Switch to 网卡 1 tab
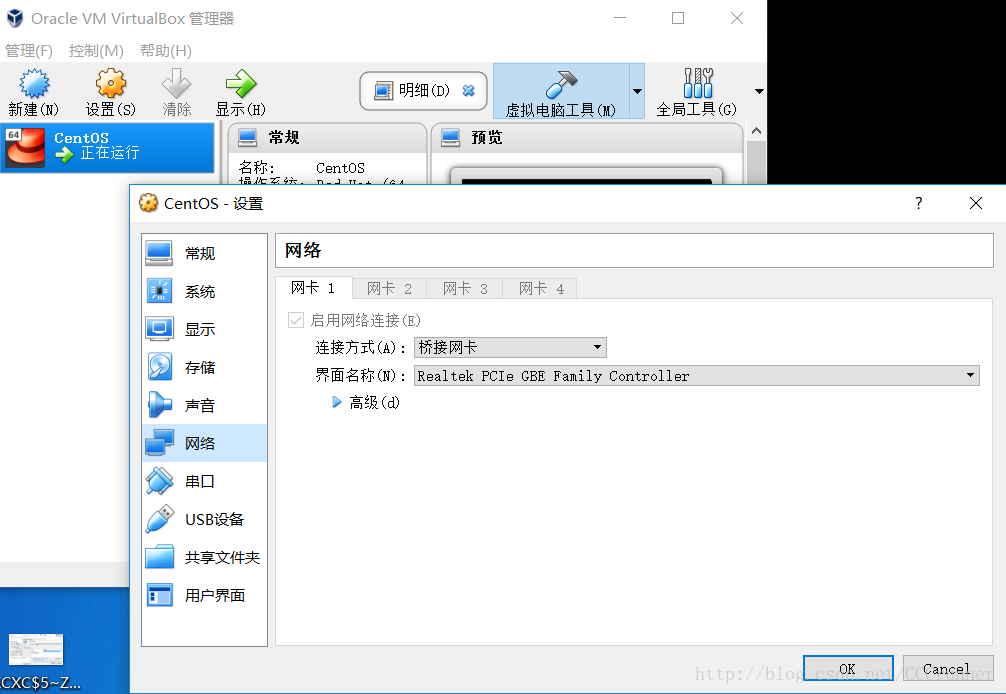 point(314,288)
